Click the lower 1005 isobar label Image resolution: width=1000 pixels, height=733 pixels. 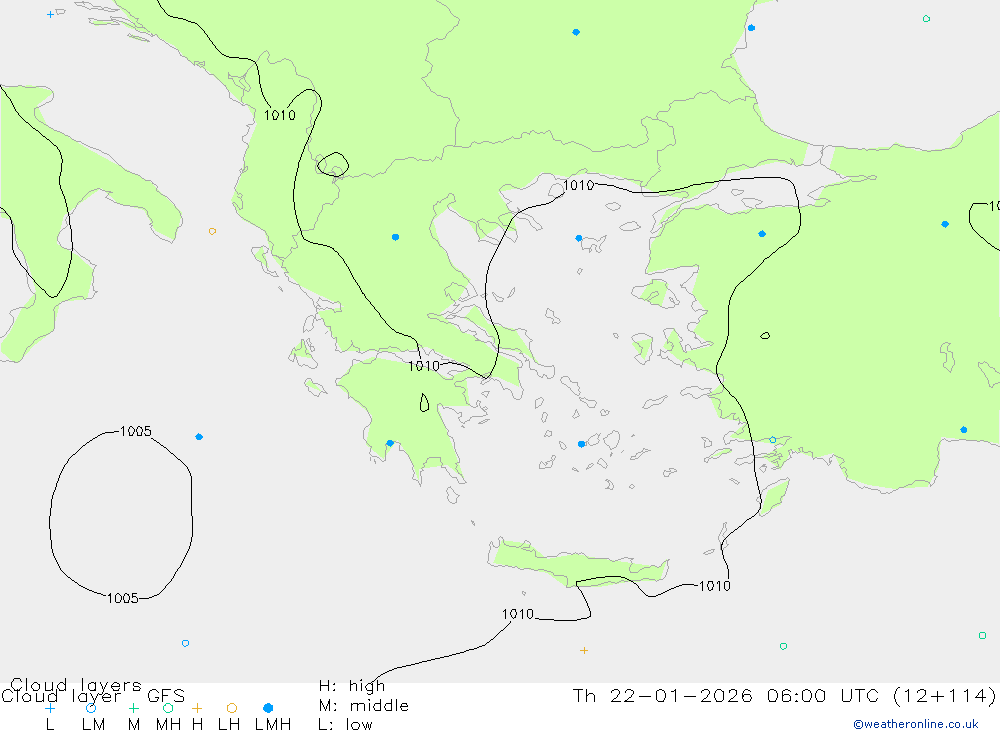click(122, 598)
